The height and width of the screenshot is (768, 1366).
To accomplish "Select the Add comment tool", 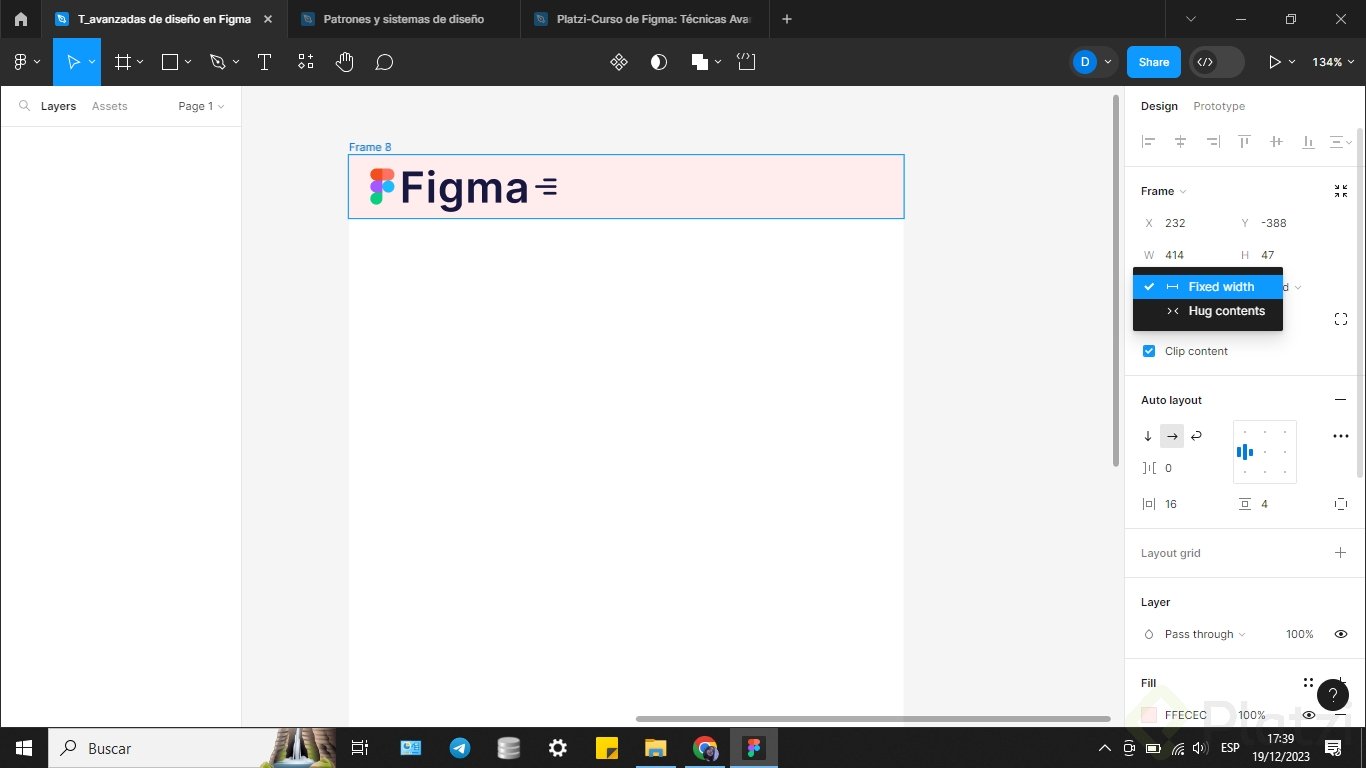I will [x=384, y=62].
